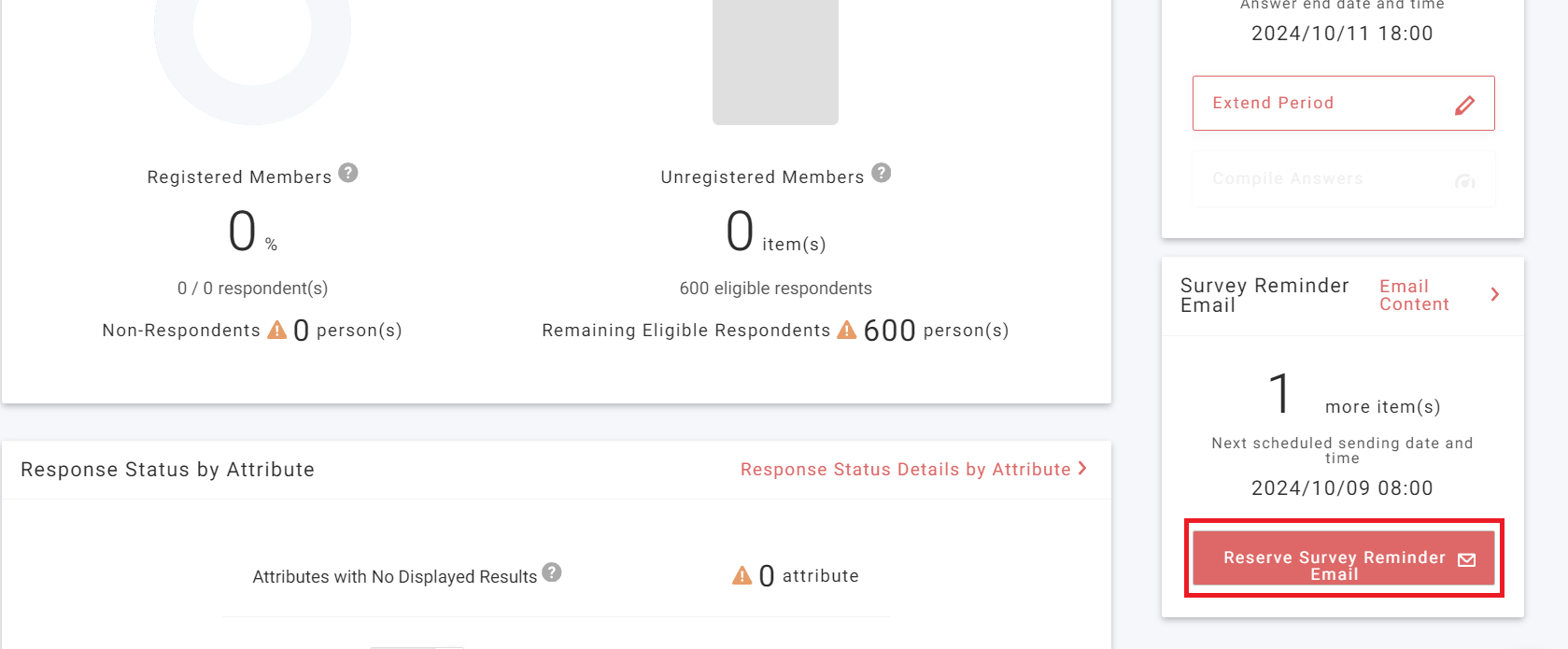Click the next scheduled sending date 2024/10/09 08:00
This screenshot has height=649, width=1568.
click(x=1342, y=488)
